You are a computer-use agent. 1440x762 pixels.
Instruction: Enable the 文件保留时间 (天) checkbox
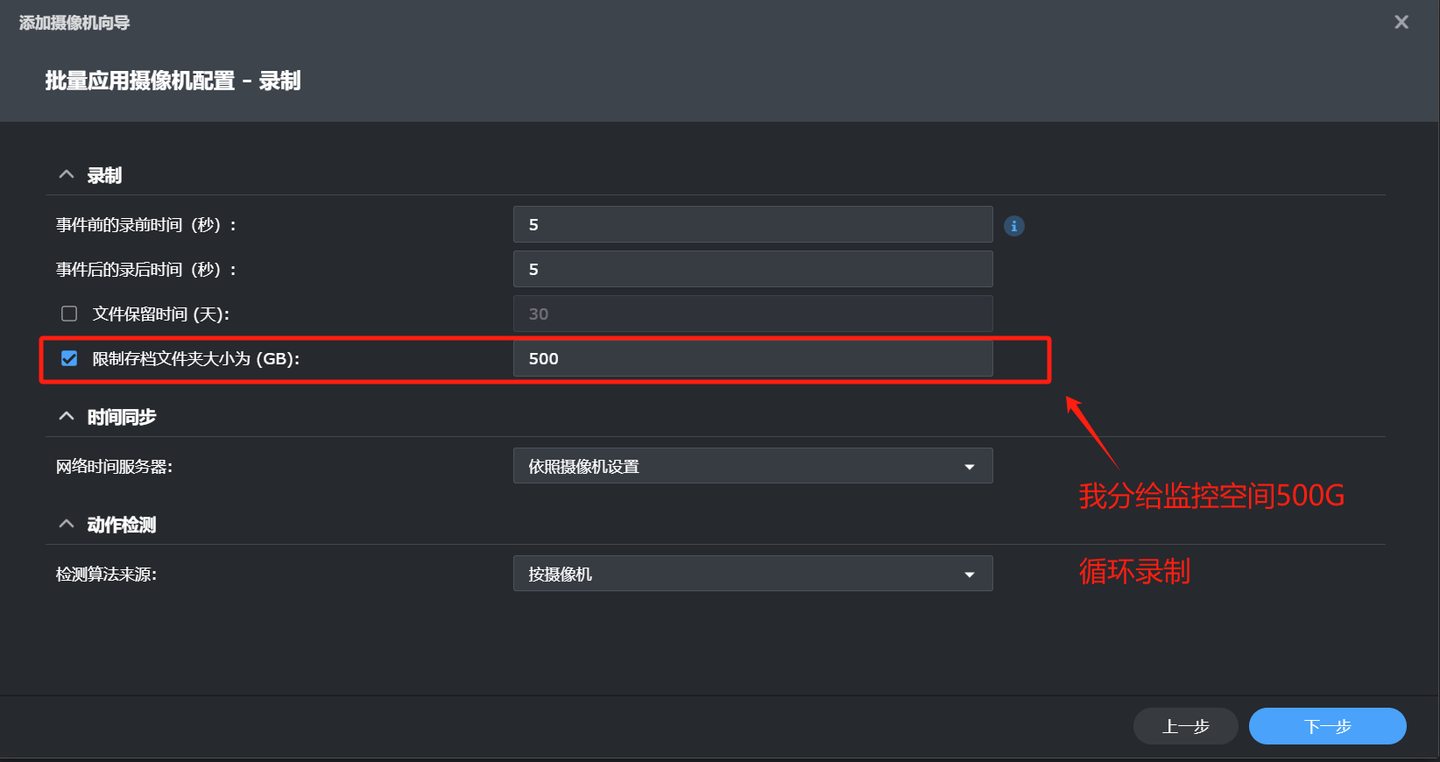(69, 314)
